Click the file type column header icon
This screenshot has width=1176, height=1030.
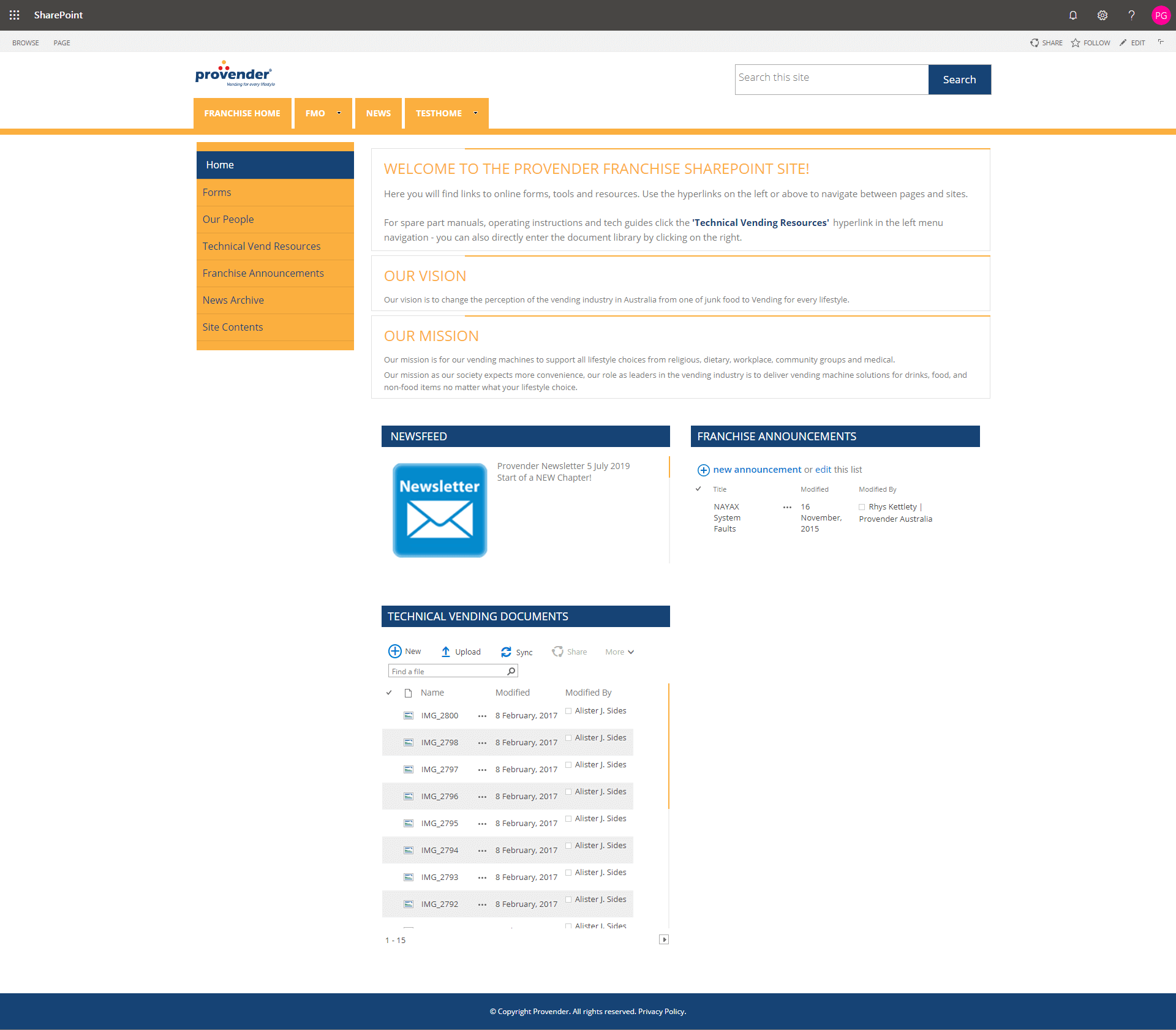click(x=408, y=693)
